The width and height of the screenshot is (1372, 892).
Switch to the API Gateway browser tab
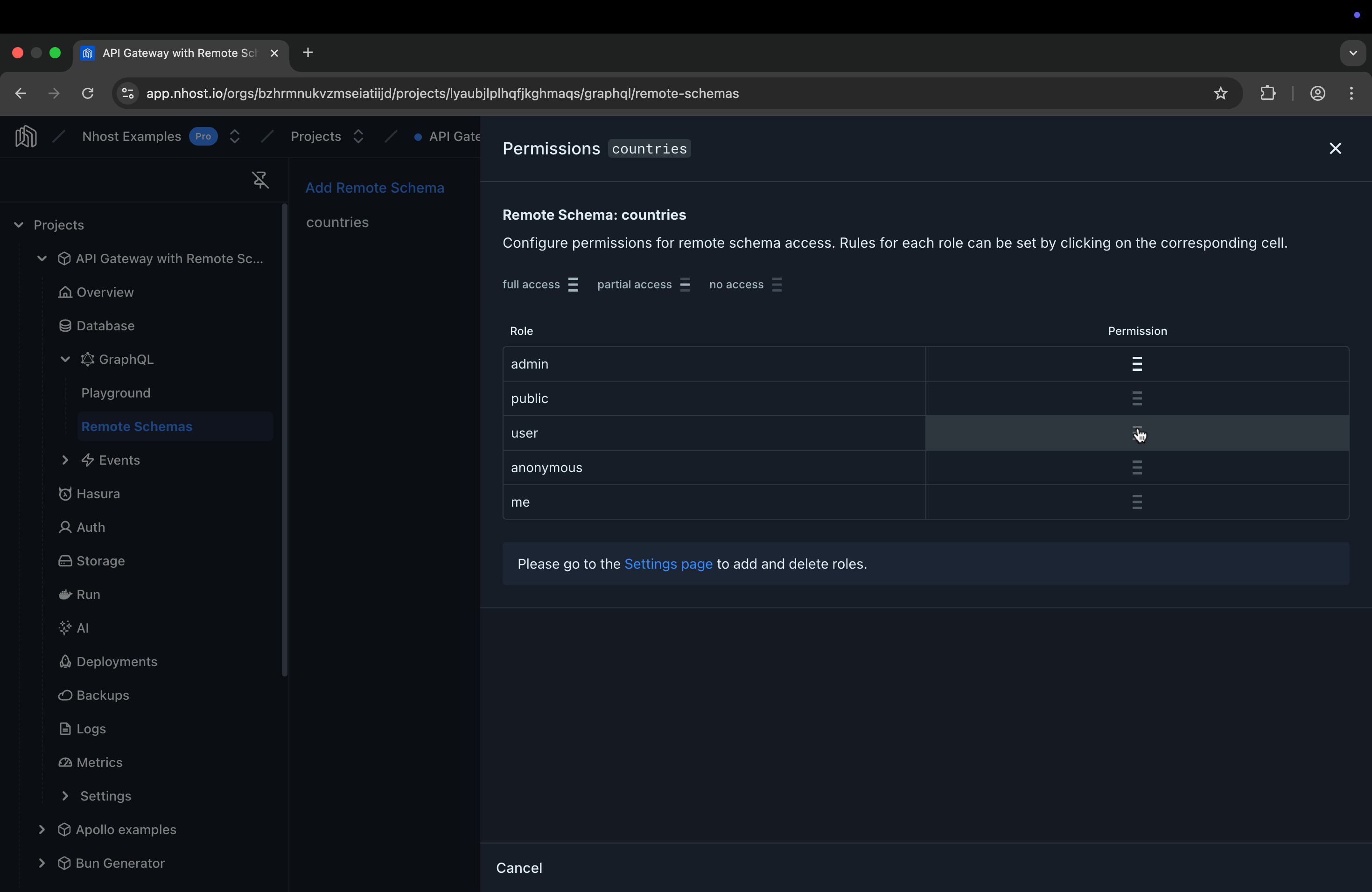[173, 52]
